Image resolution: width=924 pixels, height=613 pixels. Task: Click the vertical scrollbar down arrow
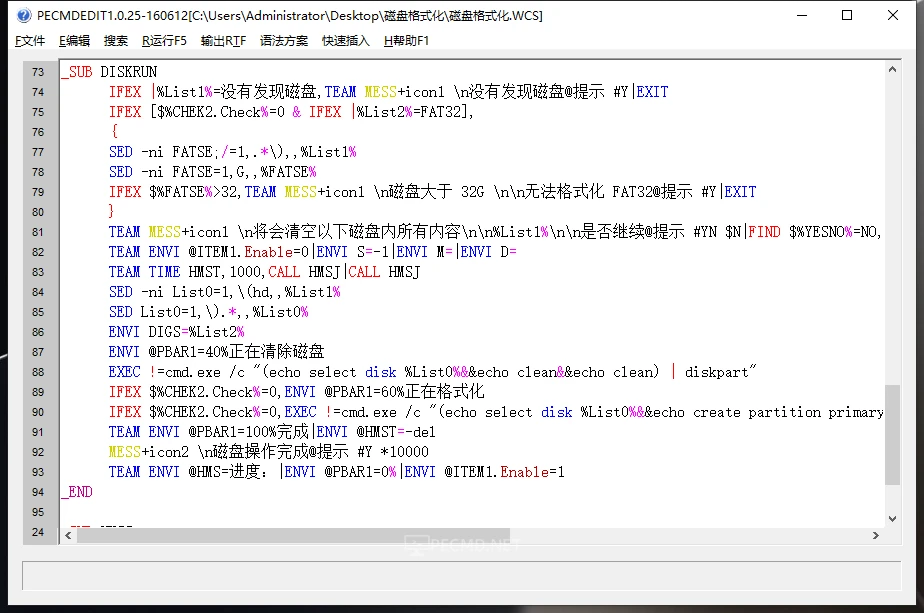pos(892,519)
